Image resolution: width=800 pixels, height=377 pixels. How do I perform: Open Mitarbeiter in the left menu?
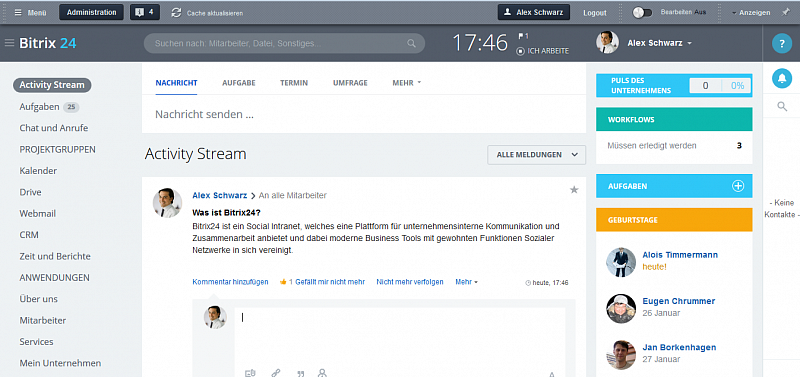tap(42, 321)
